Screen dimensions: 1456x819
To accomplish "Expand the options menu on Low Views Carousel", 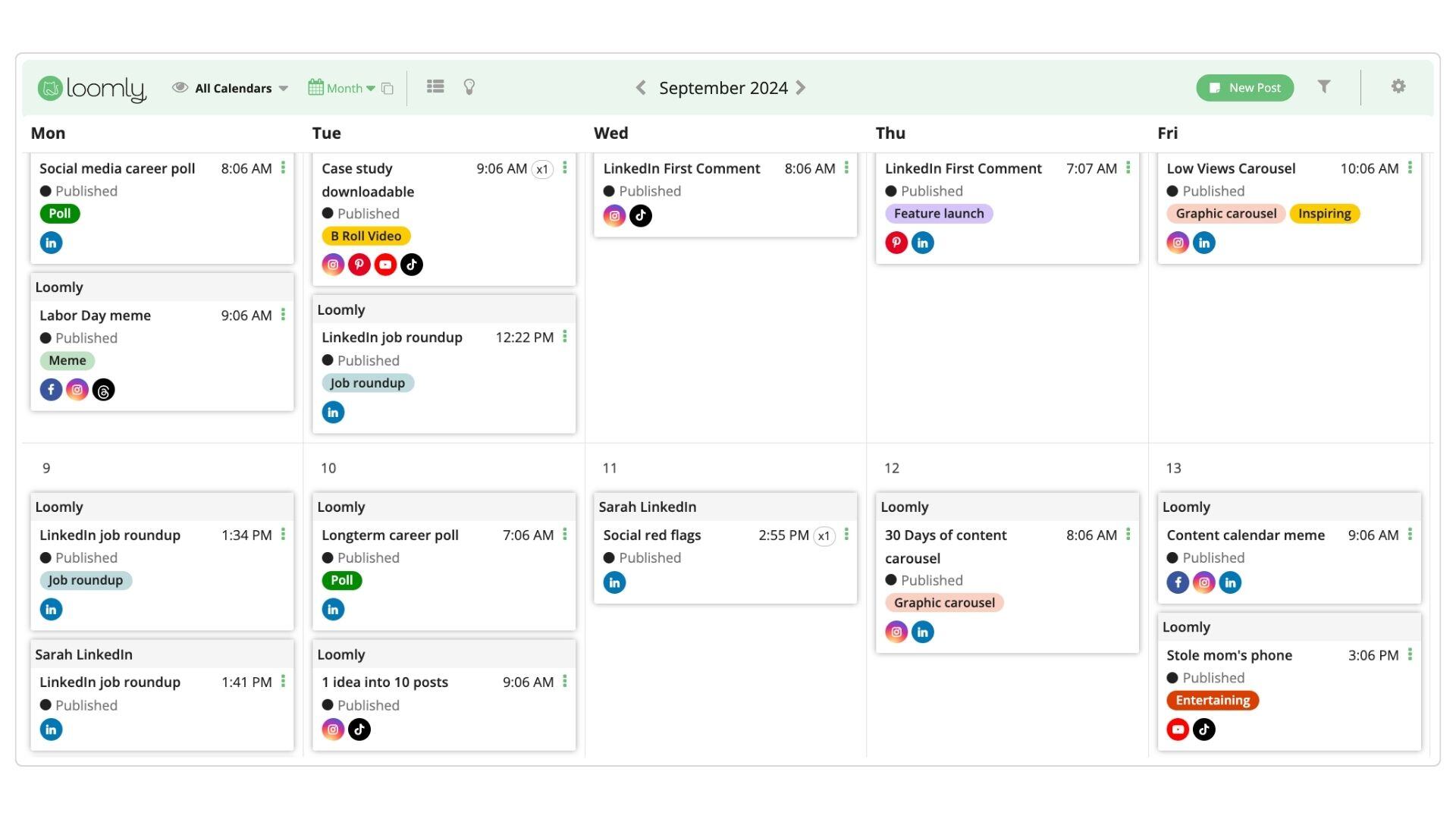I will [x=1411, y=168].
